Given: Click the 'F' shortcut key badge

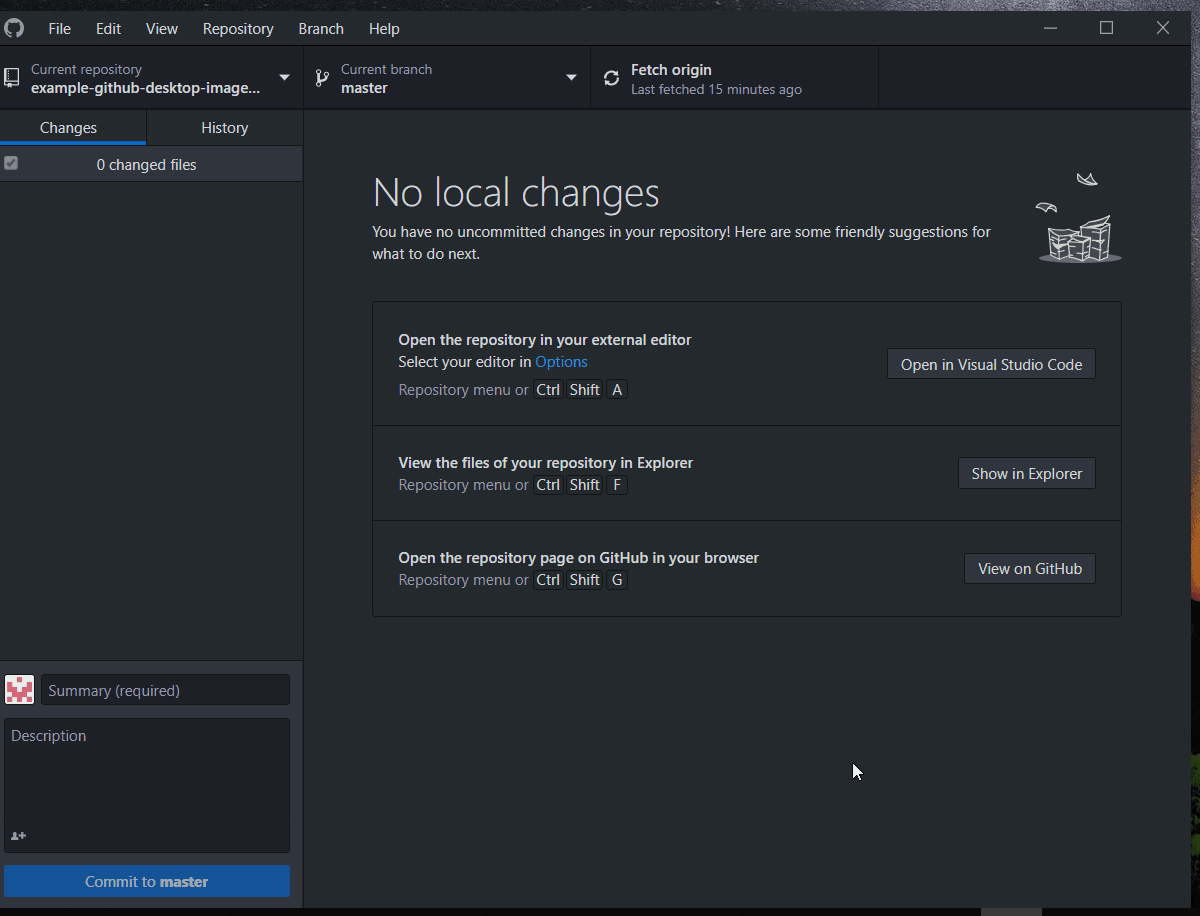Looking at the screenshot, I should point(617,485).
